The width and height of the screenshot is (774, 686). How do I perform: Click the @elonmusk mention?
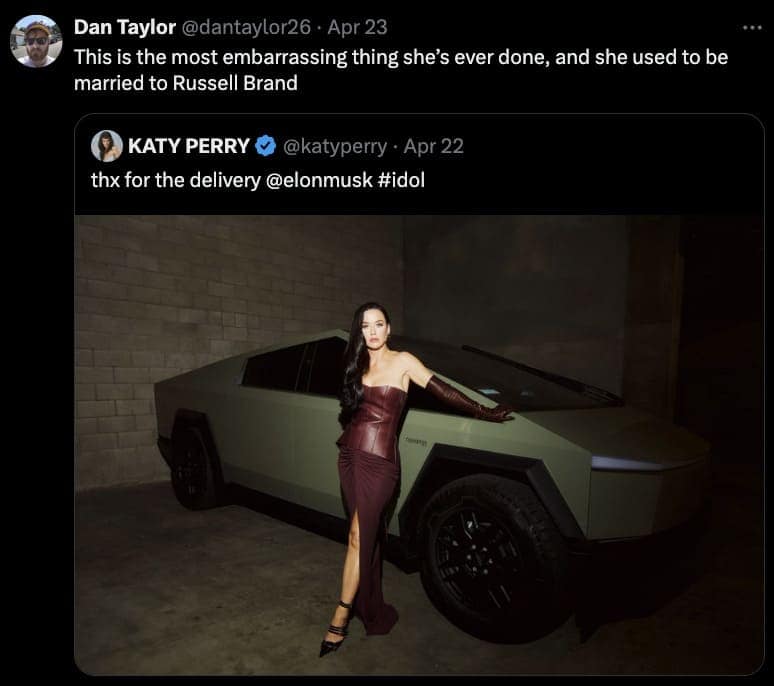click(320, 182)
